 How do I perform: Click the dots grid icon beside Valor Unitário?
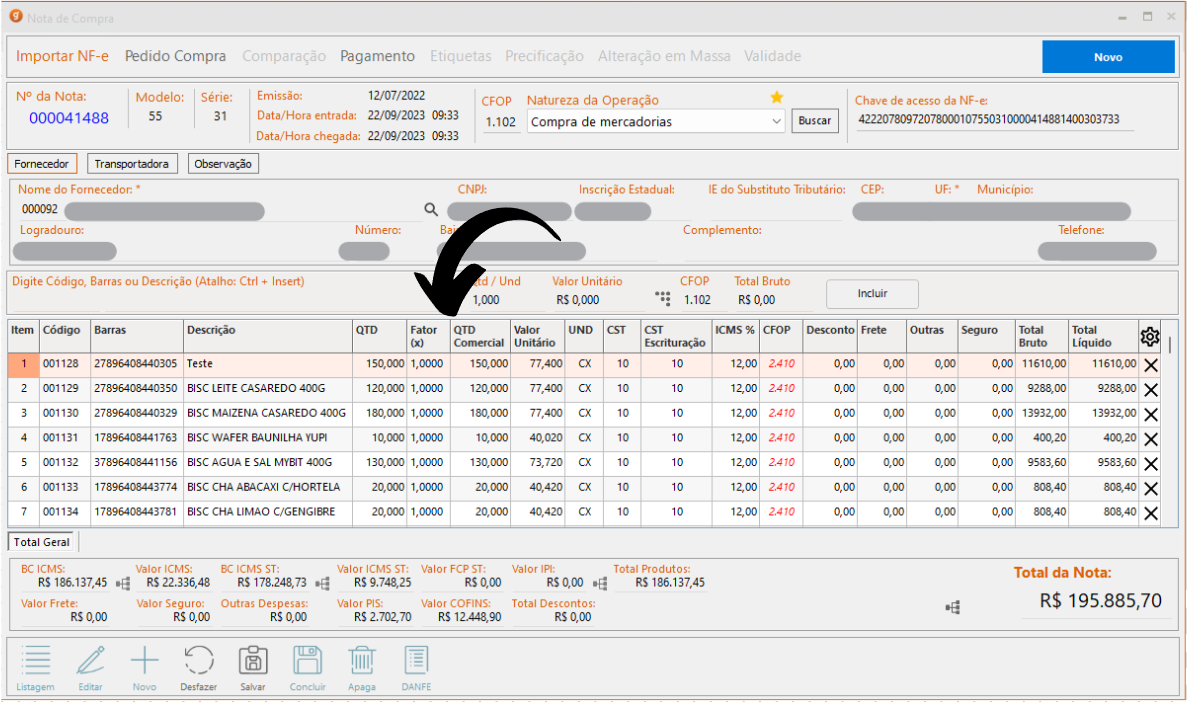click(x=663, y=298)
